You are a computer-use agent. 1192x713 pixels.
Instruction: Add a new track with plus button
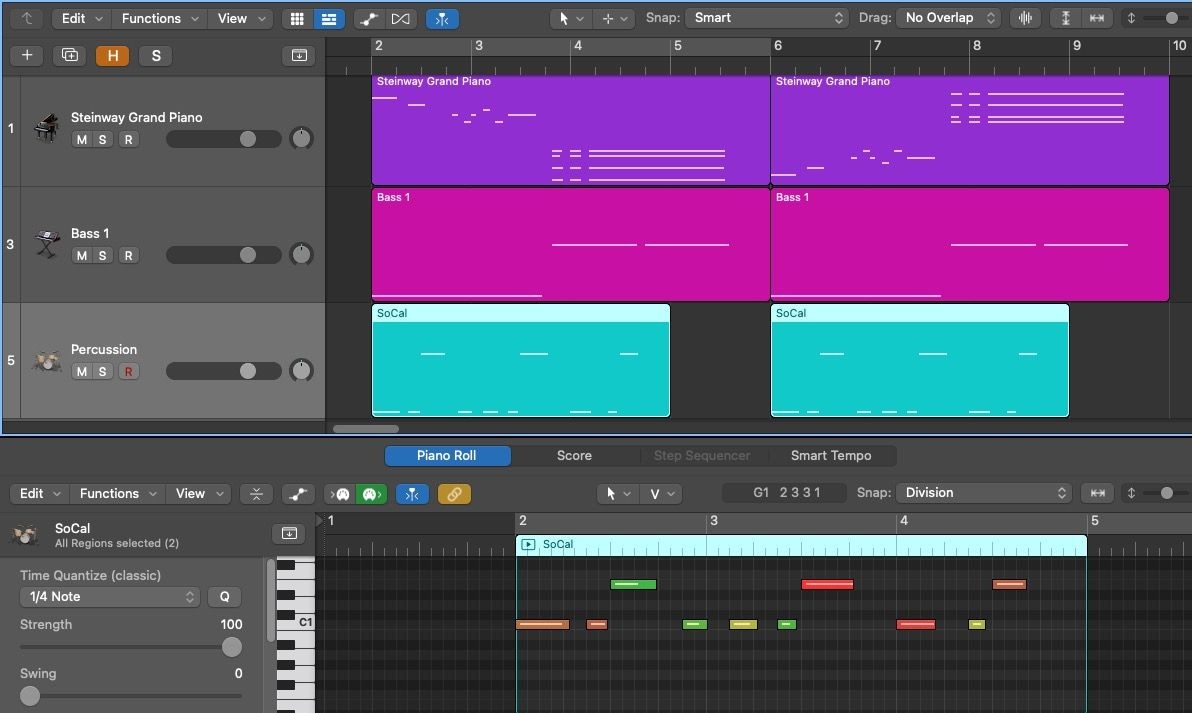click(x=27, y=55)
